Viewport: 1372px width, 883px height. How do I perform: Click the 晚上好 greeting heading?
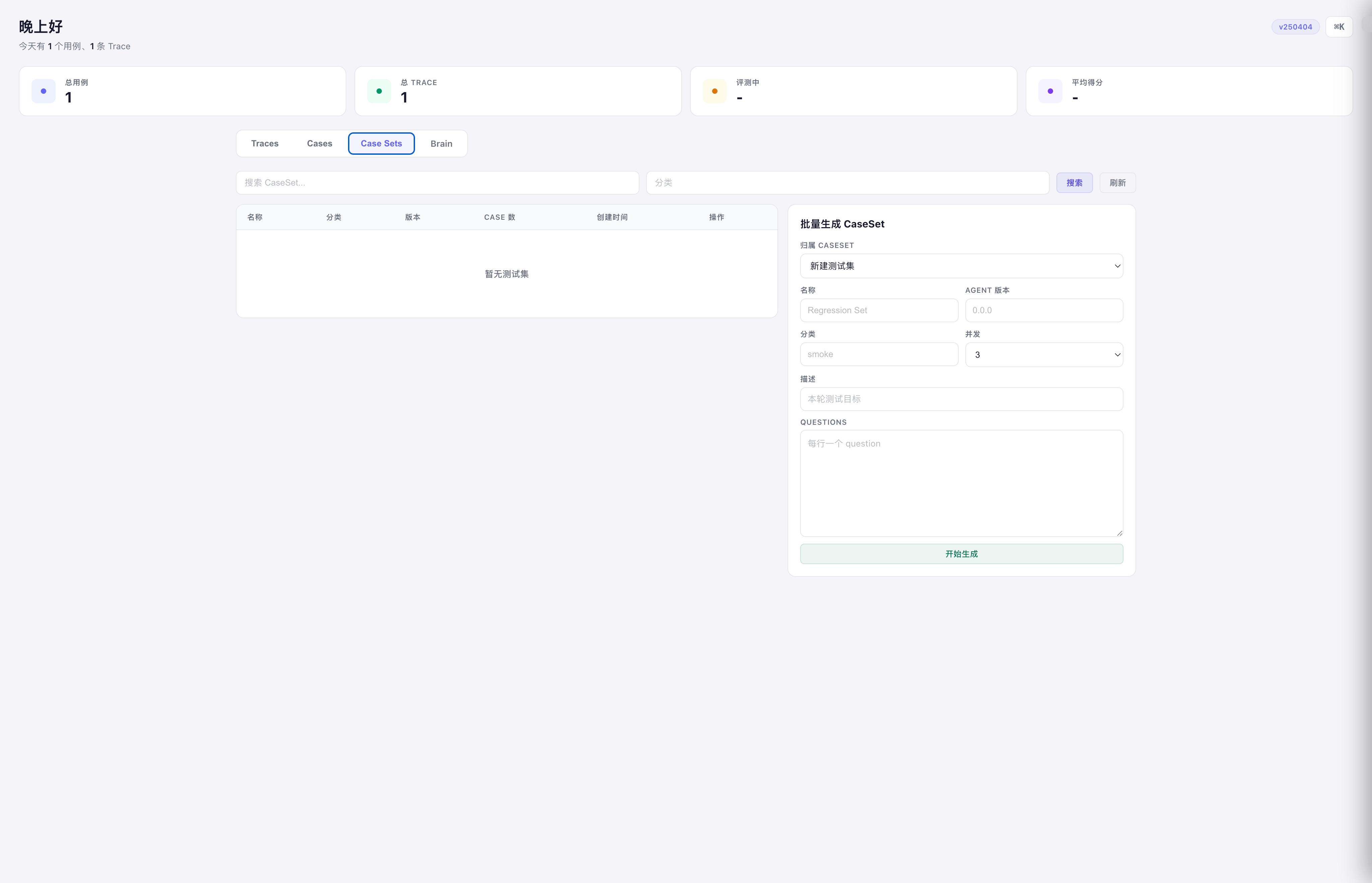coord(41,26)
